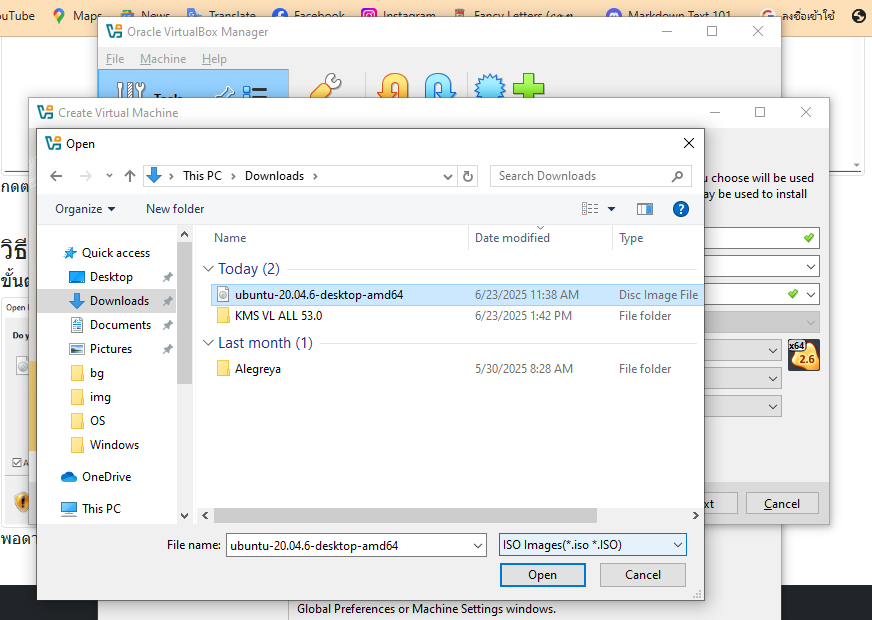872x620 pixels.
Task: Toggle the preview pane icon
Action: click(x=645, y=209)
